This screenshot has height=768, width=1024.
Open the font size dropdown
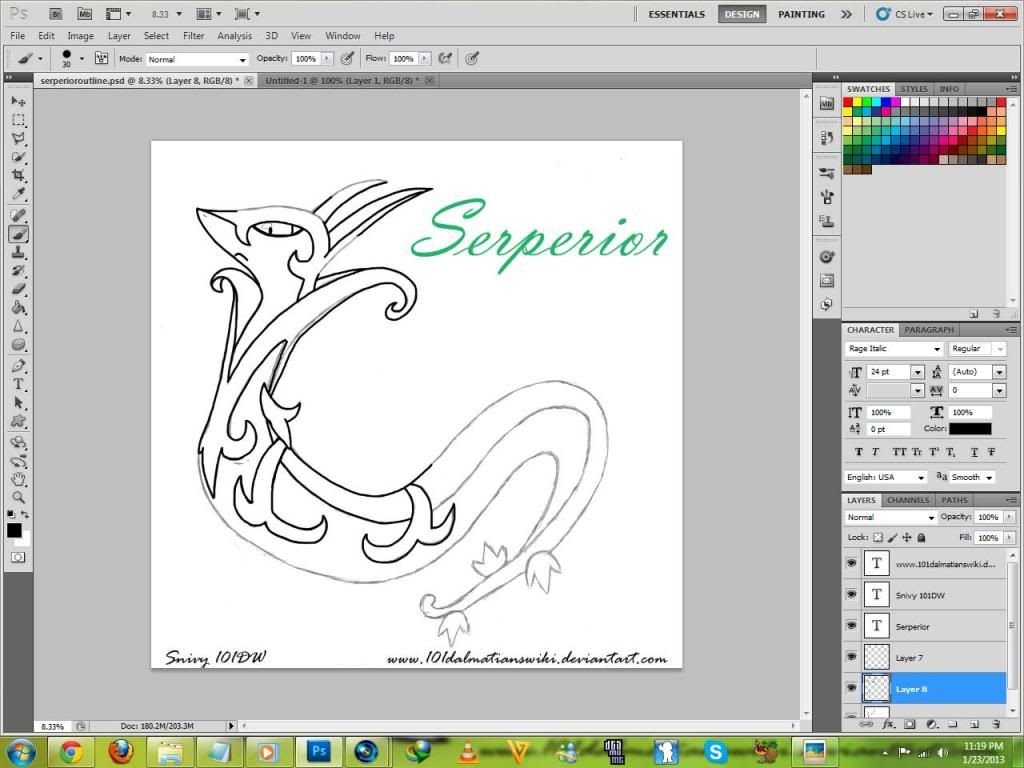coord(918,372)
